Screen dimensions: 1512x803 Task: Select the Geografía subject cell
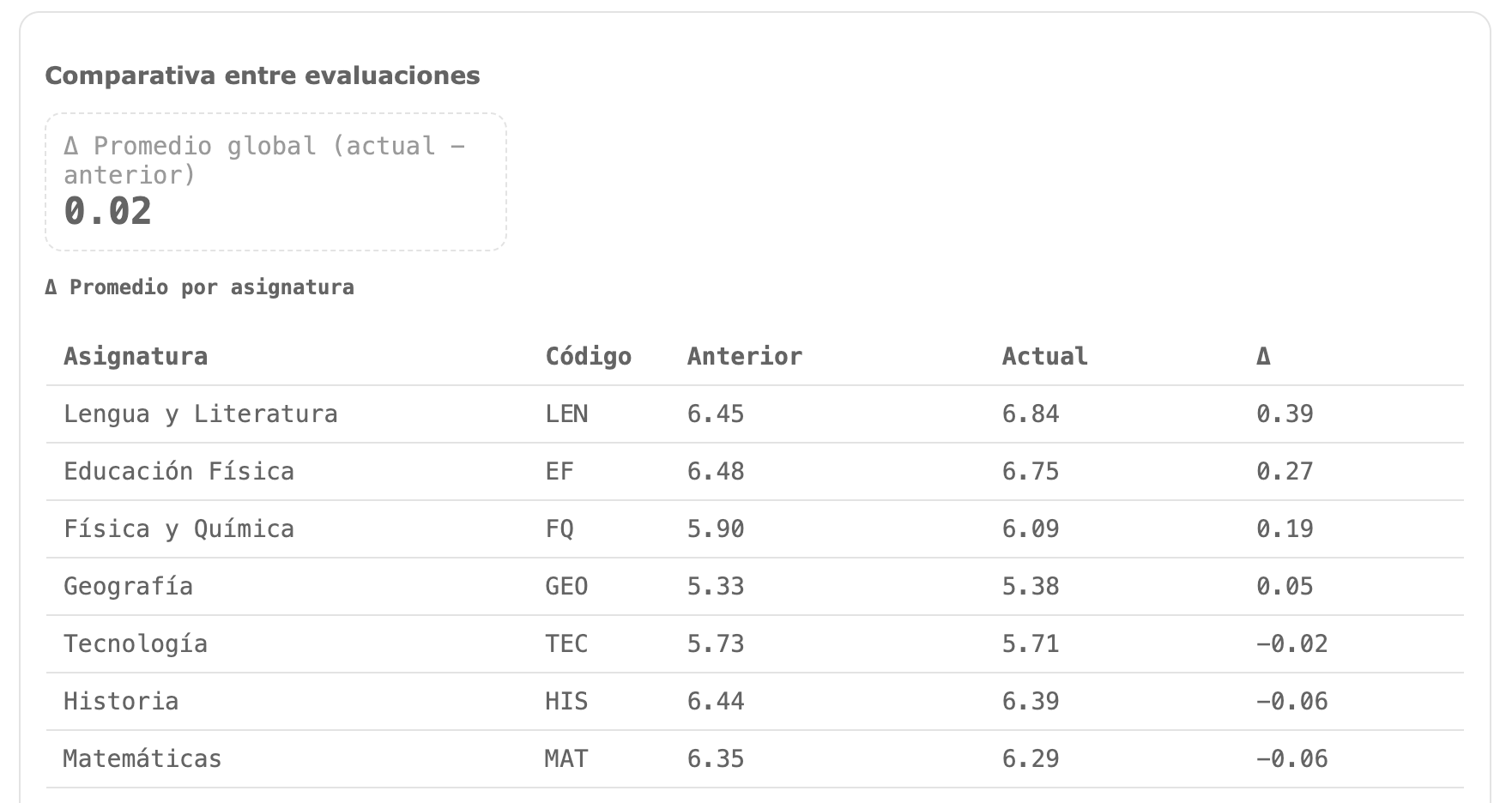(x=128, y=586)
